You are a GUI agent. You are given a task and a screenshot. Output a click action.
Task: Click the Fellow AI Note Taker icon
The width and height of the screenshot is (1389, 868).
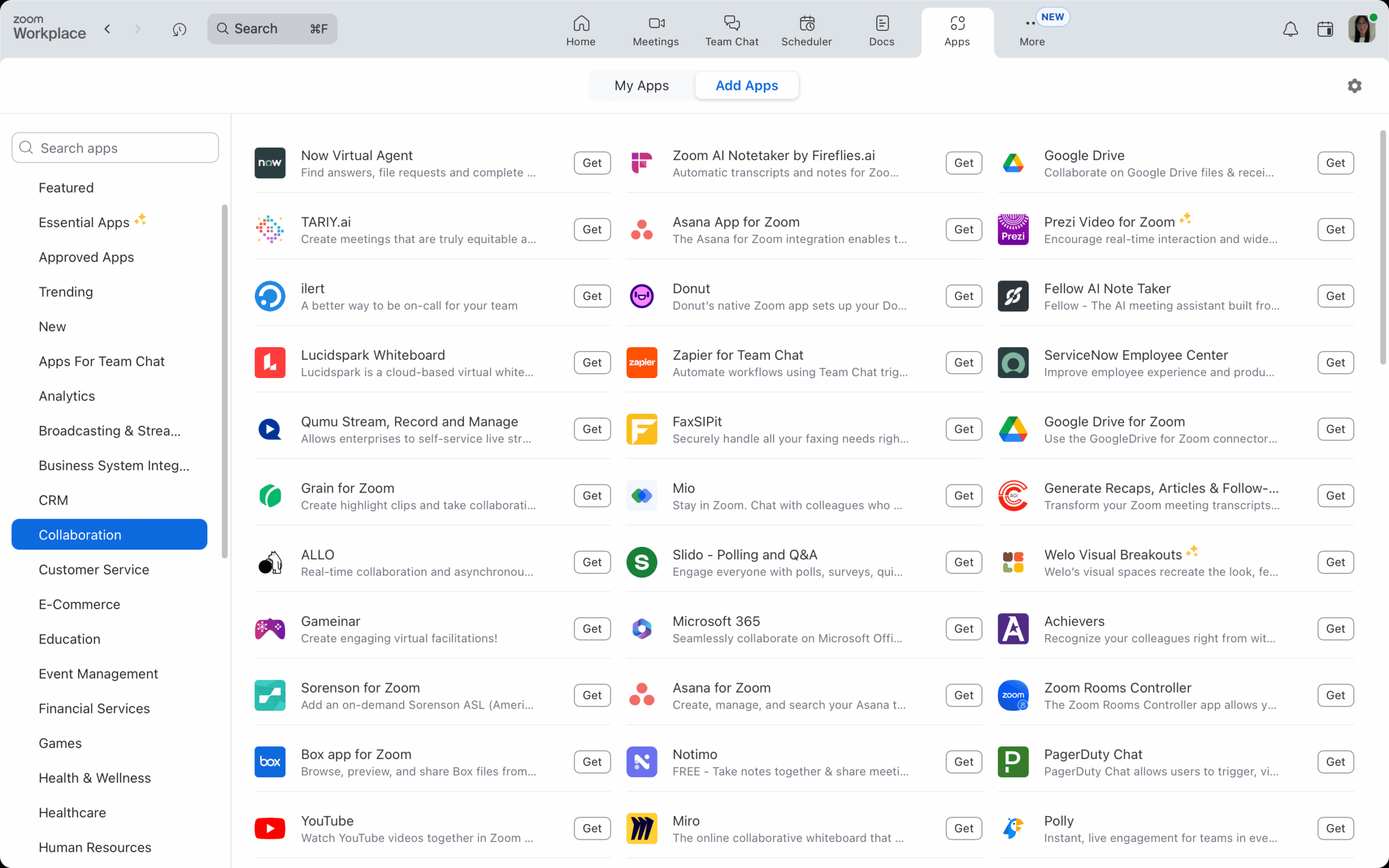[x=1013, y=296]
